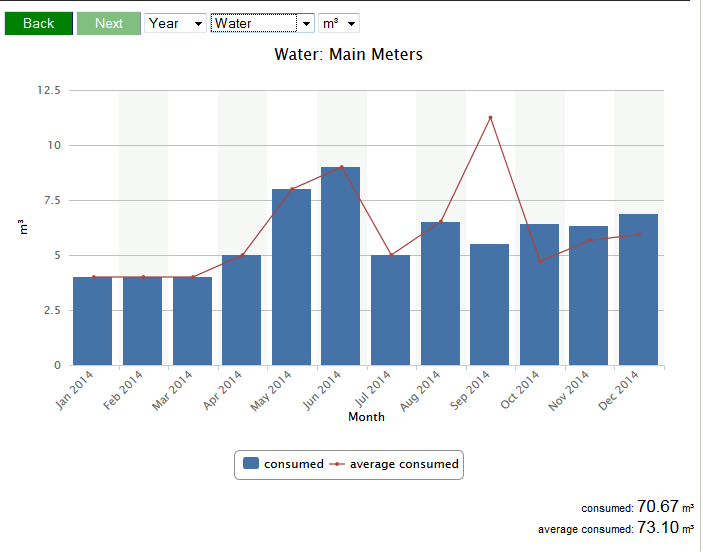Select the May 2014 bar
This screenshot has height=552, width=703.
(291, 277)
